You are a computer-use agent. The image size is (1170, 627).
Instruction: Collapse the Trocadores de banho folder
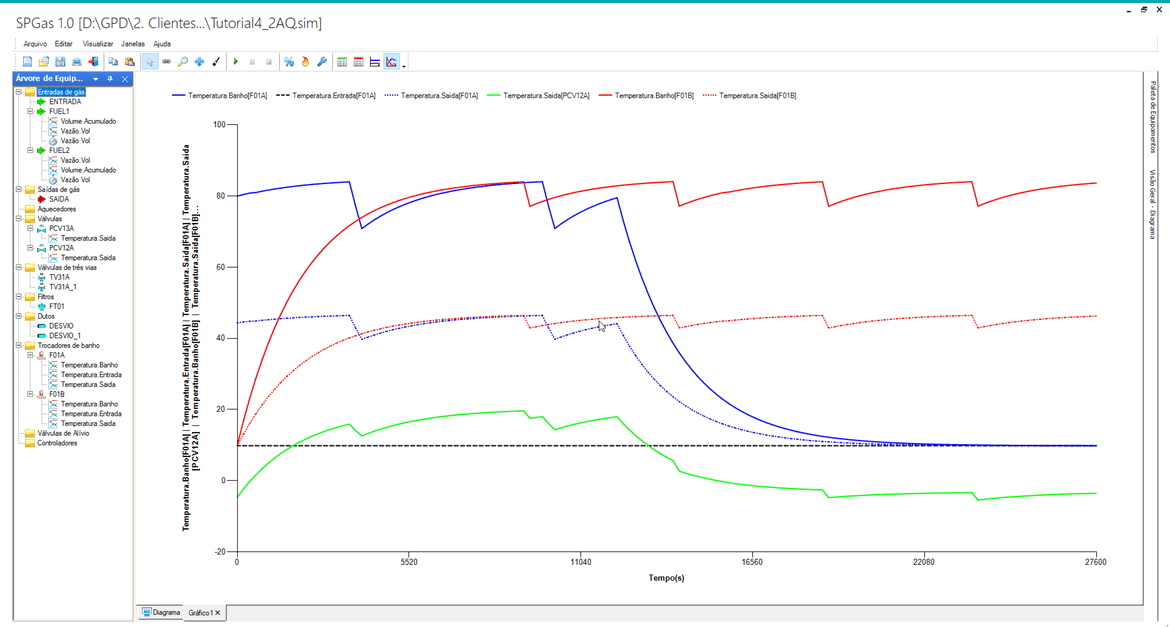18,346
